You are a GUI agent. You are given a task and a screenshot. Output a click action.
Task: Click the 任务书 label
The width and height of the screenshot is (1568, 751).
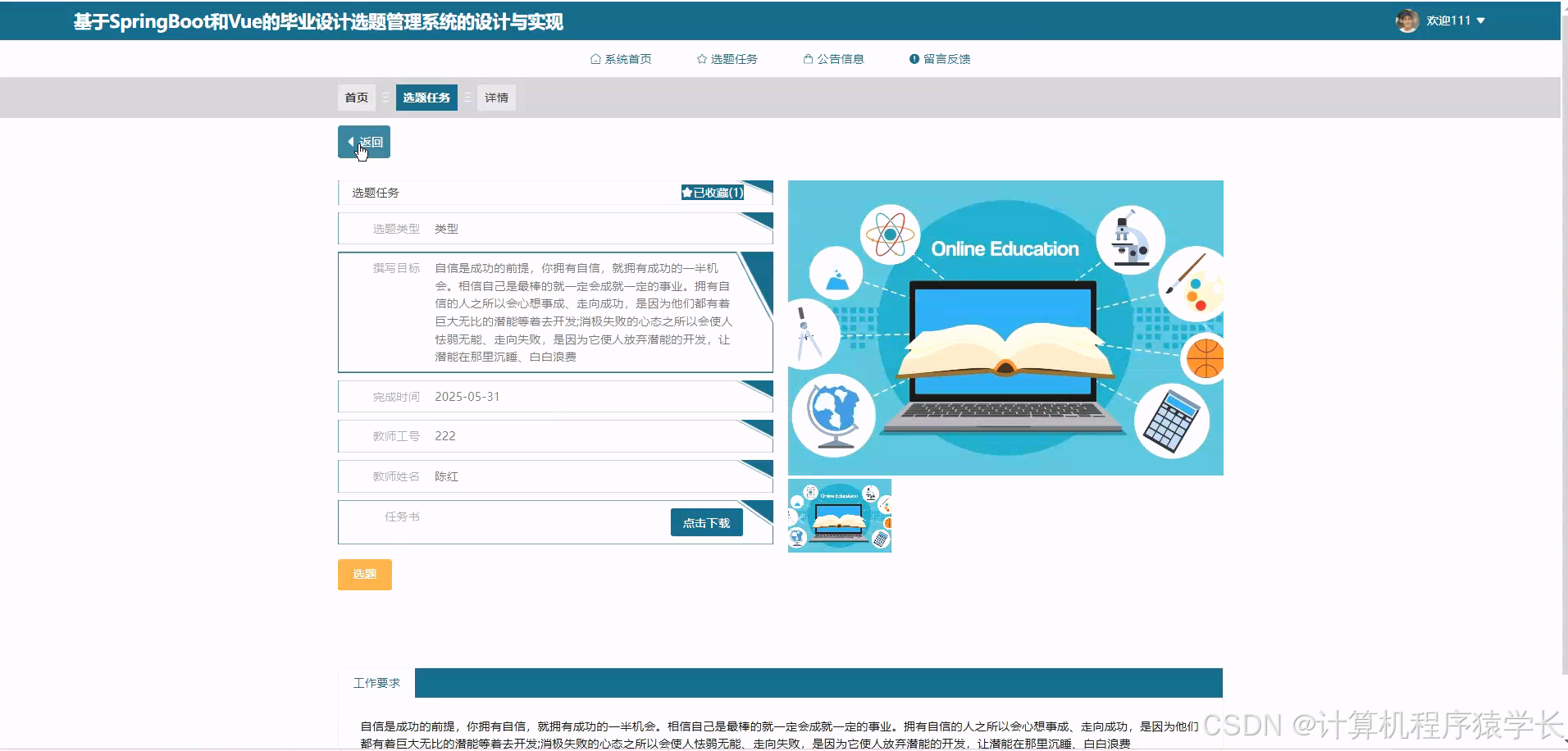point(402,517)
